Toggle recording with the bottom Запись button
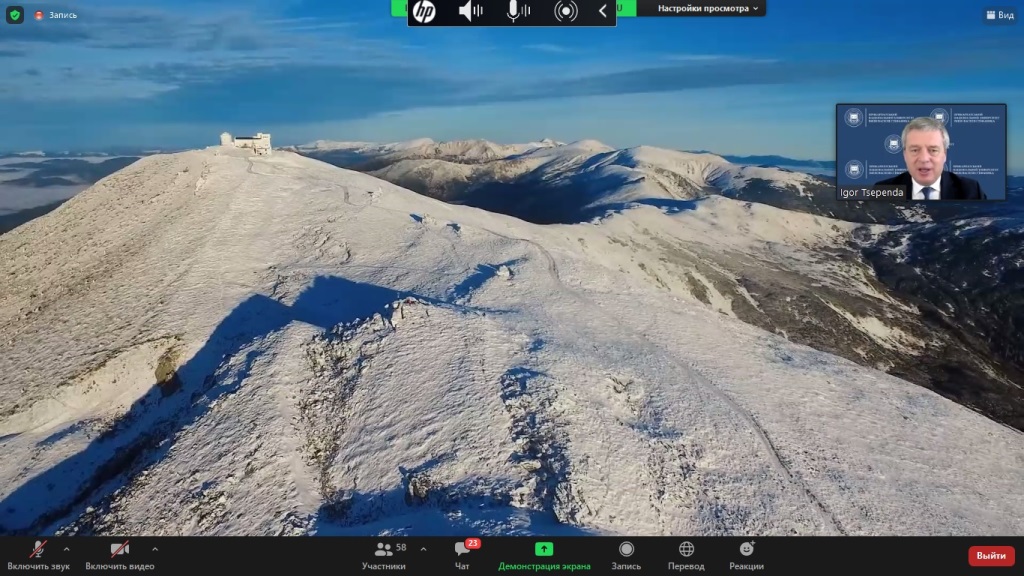This screenshot has height=576, width=1024. point(626,555)
